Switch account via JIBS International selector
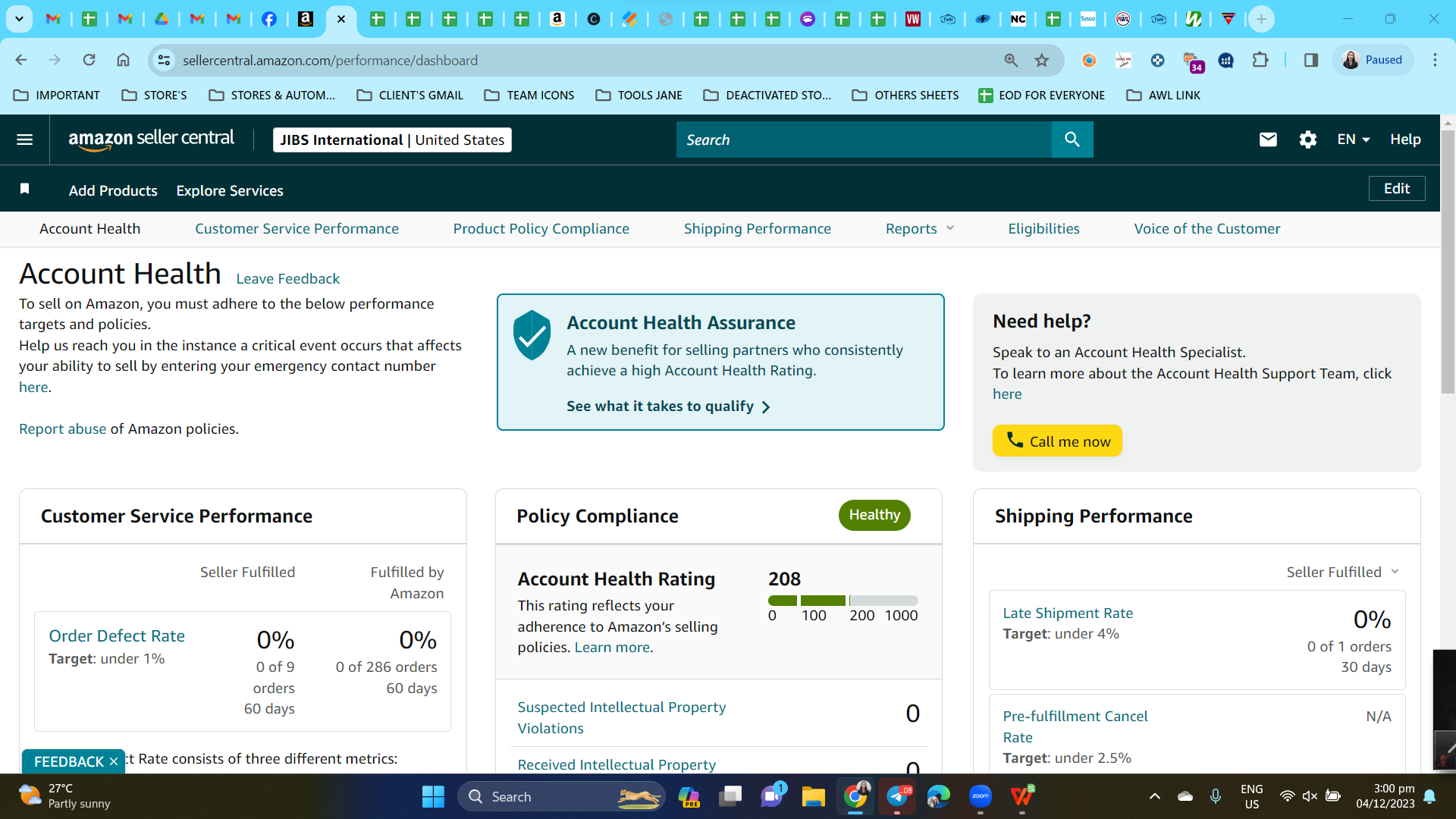Viewport: 1456px width, 819px height. click(392, 140)
